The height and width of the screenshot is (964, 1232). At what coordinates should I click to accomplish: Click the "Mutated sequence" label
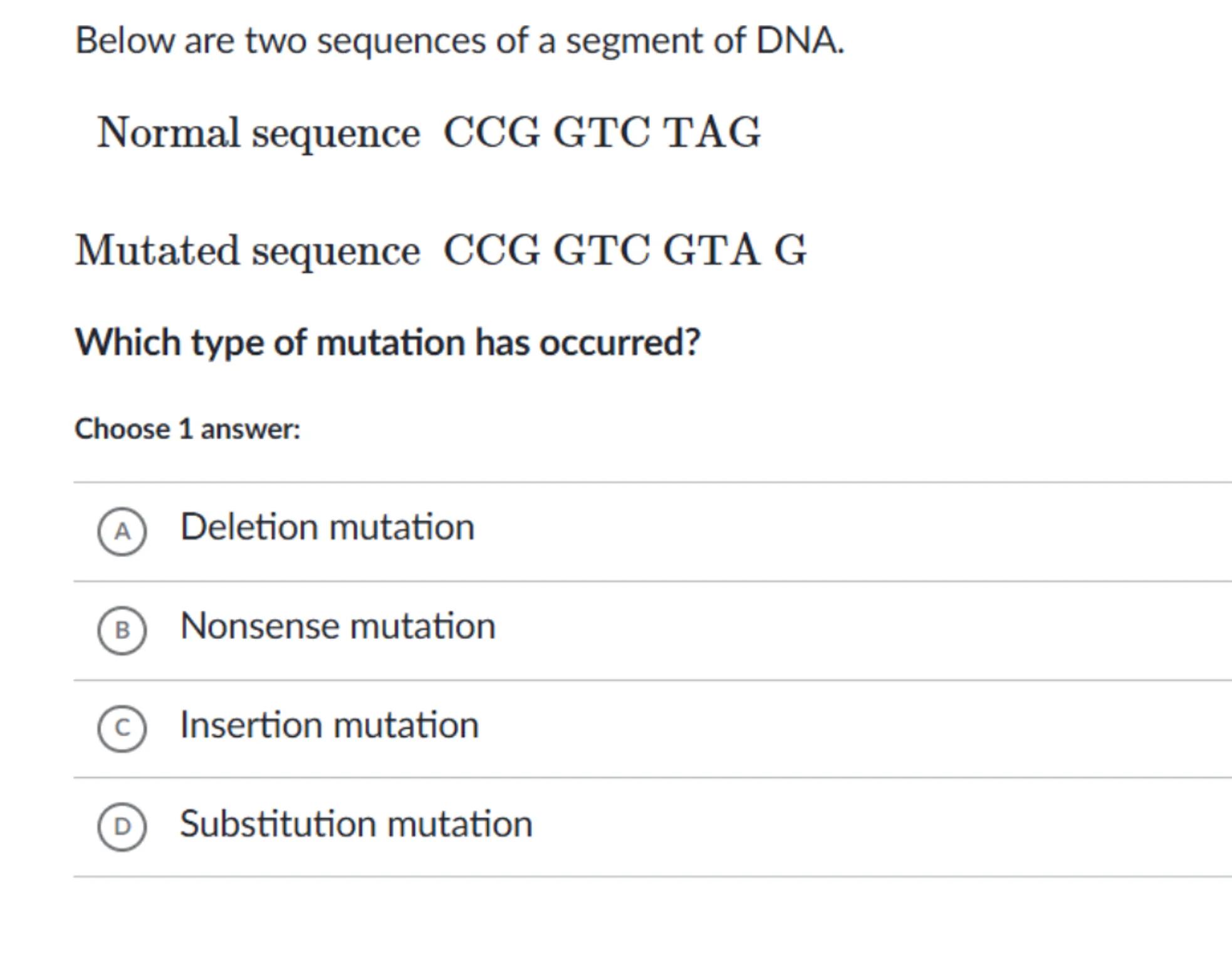248,250
